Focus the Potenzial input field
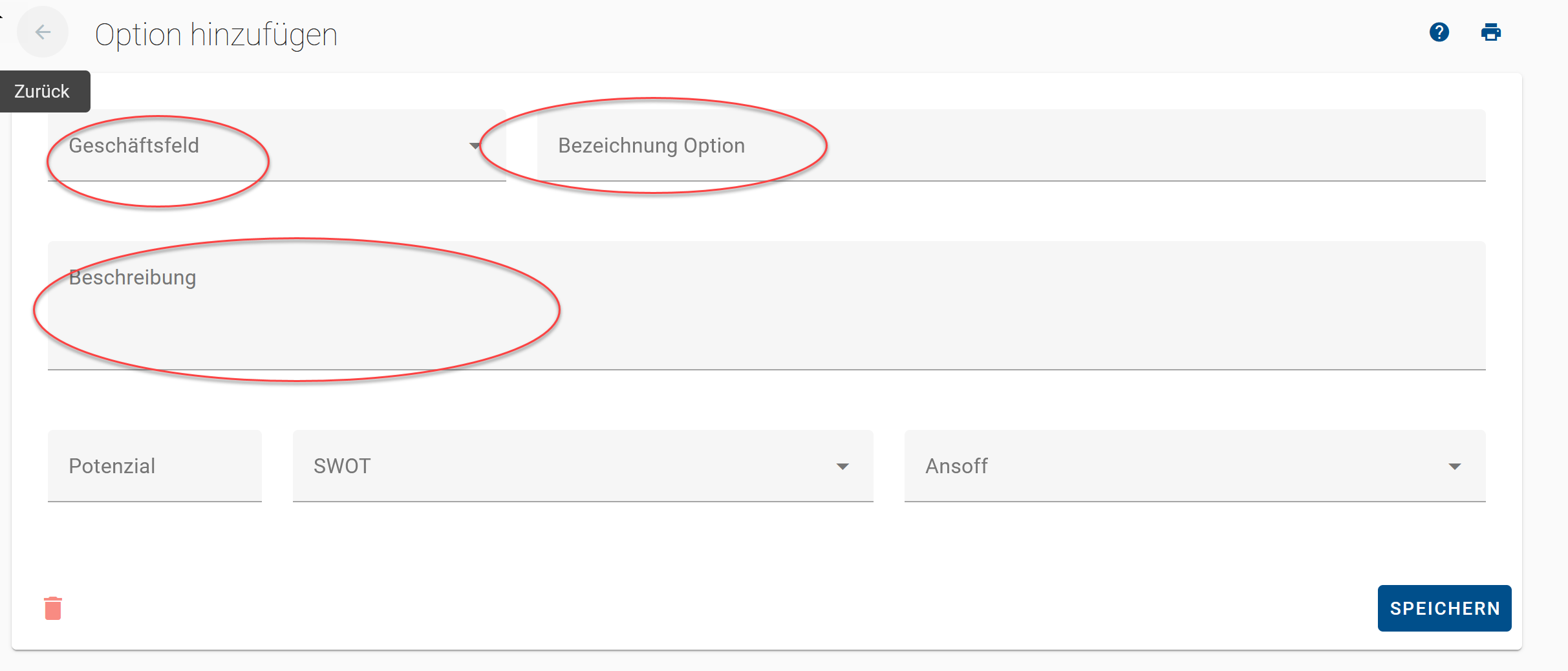 [155, 466]
